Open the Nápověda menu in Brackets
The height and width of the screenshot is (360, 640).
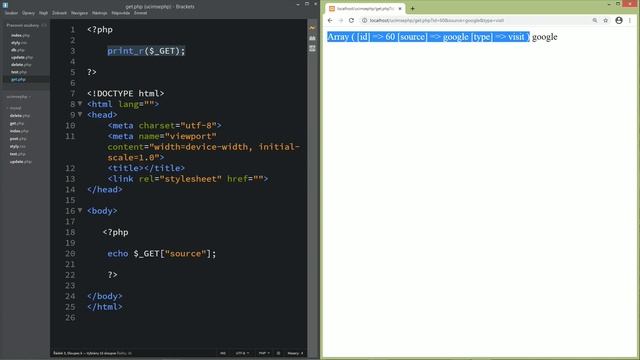pos(120,13)
